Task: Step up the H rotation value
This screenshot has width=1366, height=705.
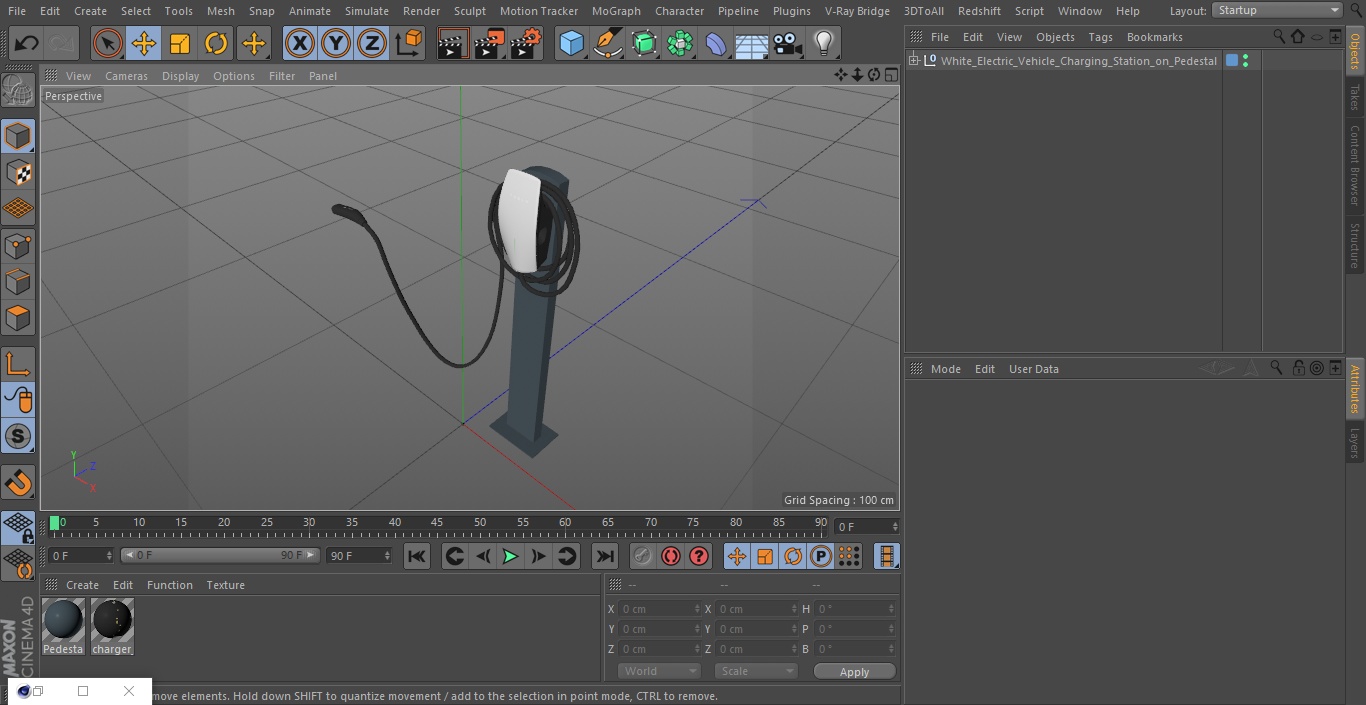Action: point(892,606)
